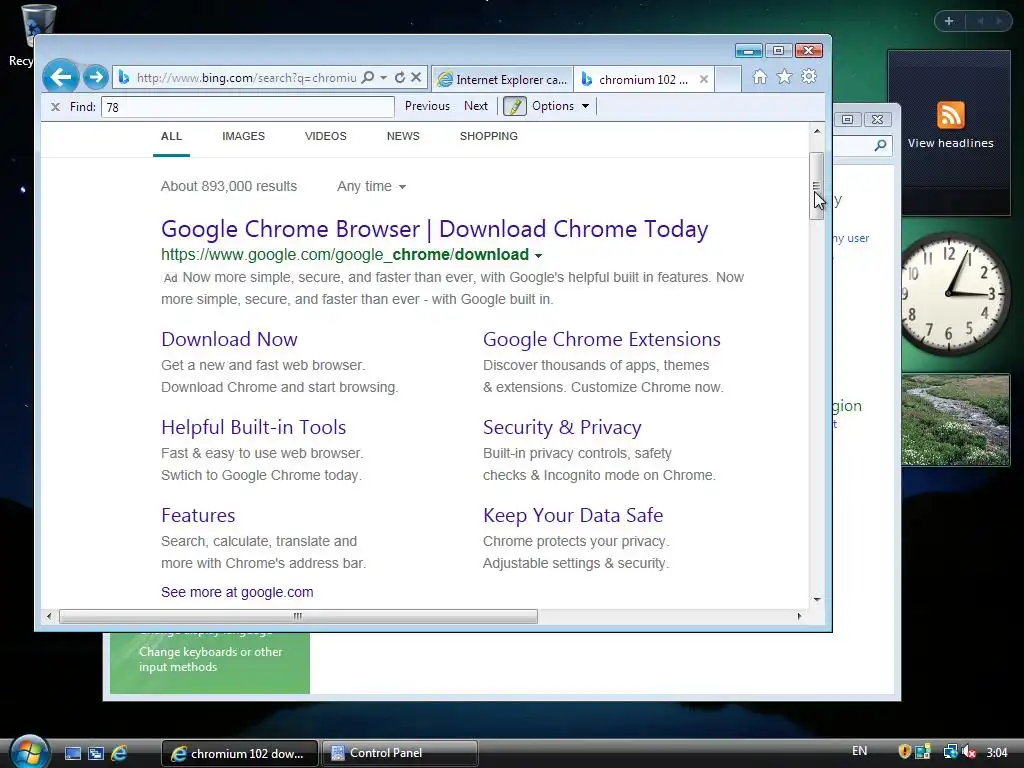Open the Any time filter dropdown
Screen dimensions: 1024x768
[x=372, y=187]
